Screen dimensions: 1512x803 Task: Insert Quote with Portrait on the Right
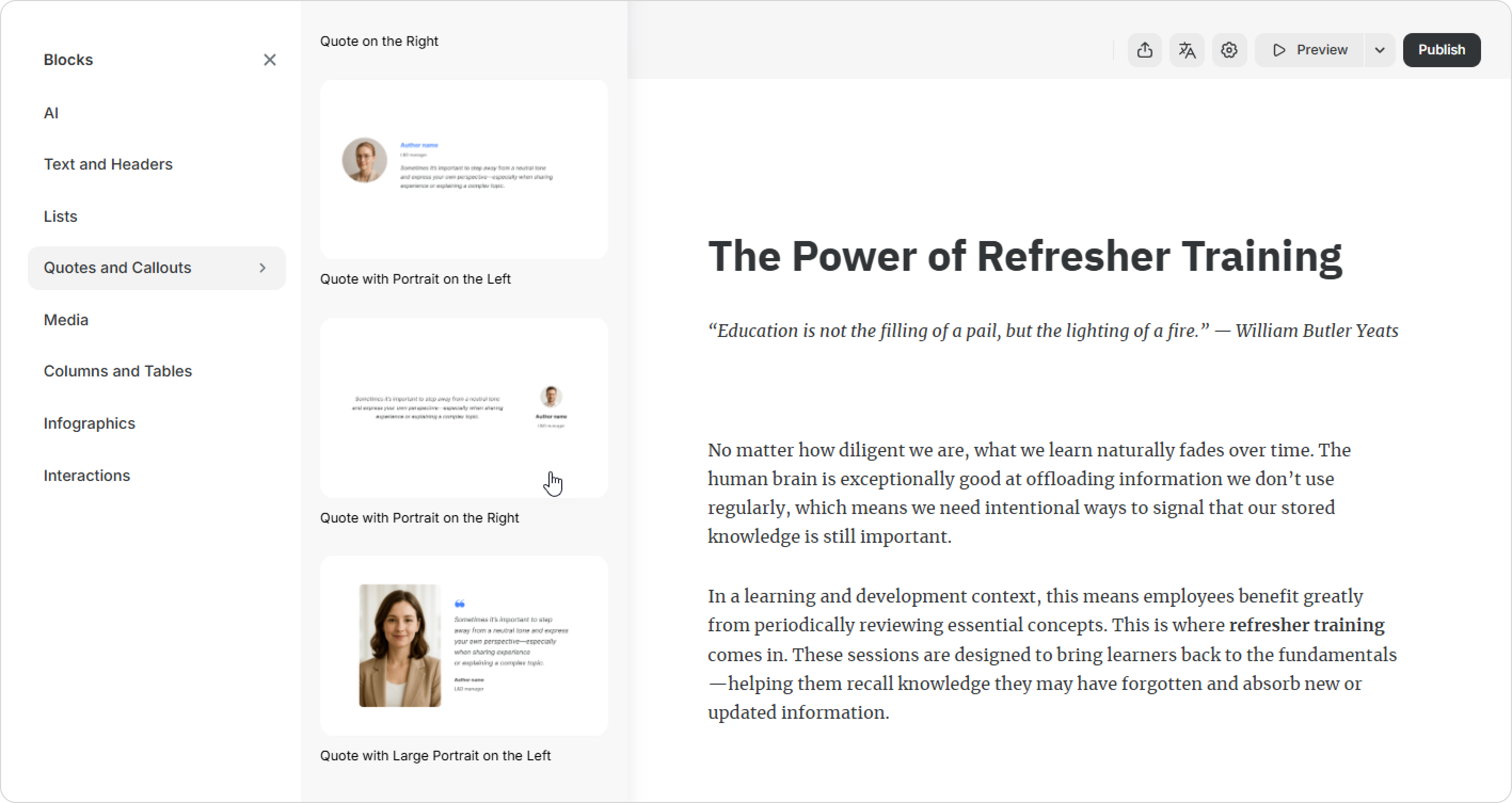coord(463,408)
